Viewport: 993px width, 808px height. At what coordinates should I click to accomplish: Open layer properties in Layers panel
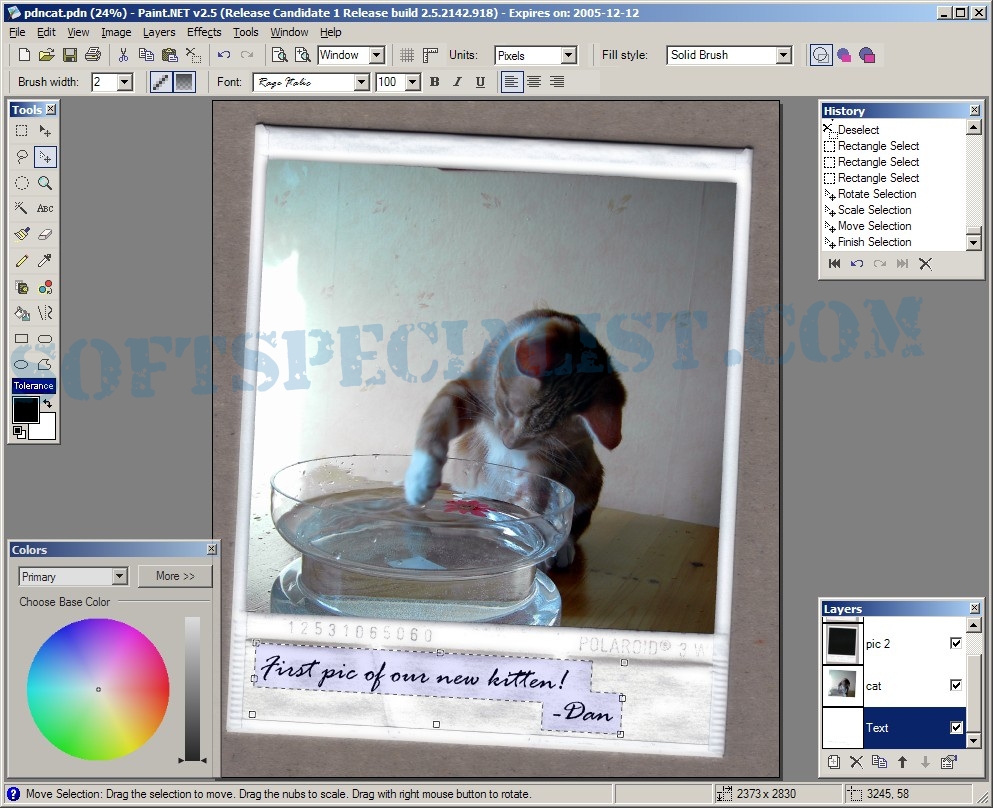[x=949, y=762]
